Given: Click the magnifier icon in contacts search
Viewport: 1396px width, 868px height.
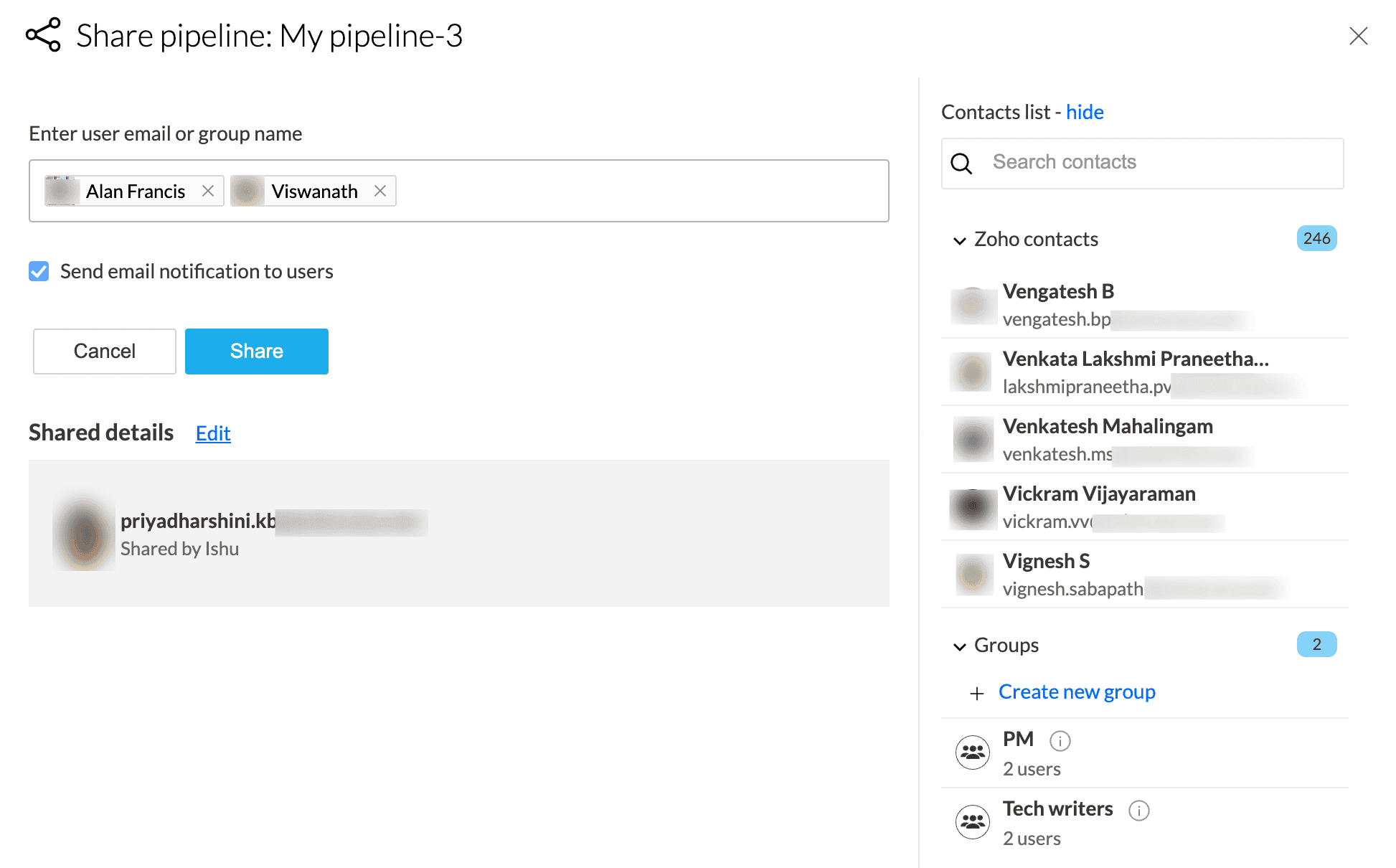Looking at the screenshot, I should 961,164.
